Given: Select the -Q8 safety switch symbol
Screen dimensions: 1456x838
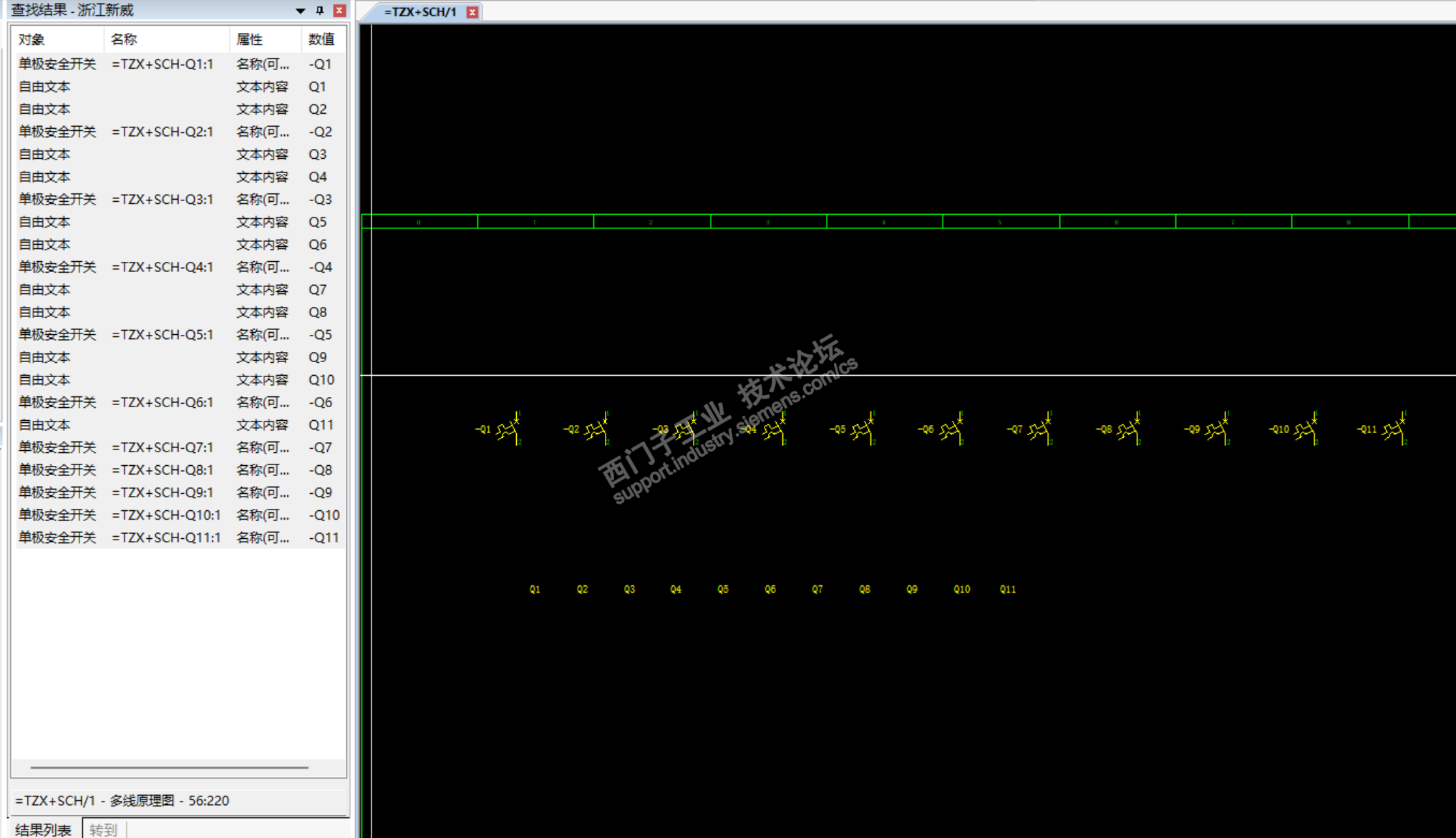Looking at the screenshot, I should click(1129, 429).
